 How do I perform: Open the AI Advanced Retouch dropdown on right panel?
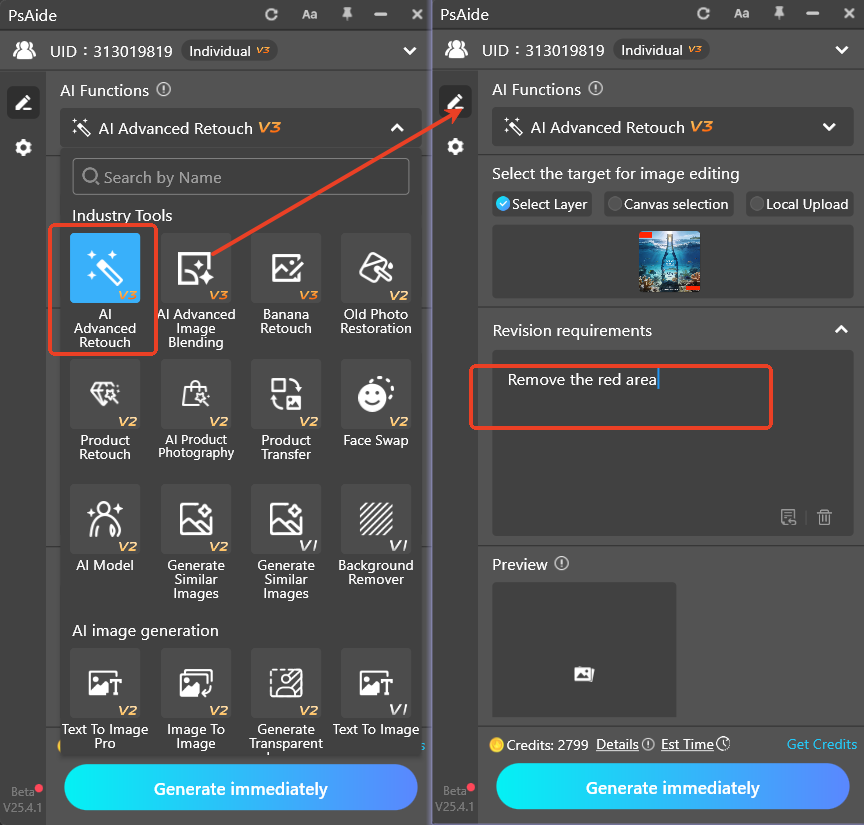[829, 127]
